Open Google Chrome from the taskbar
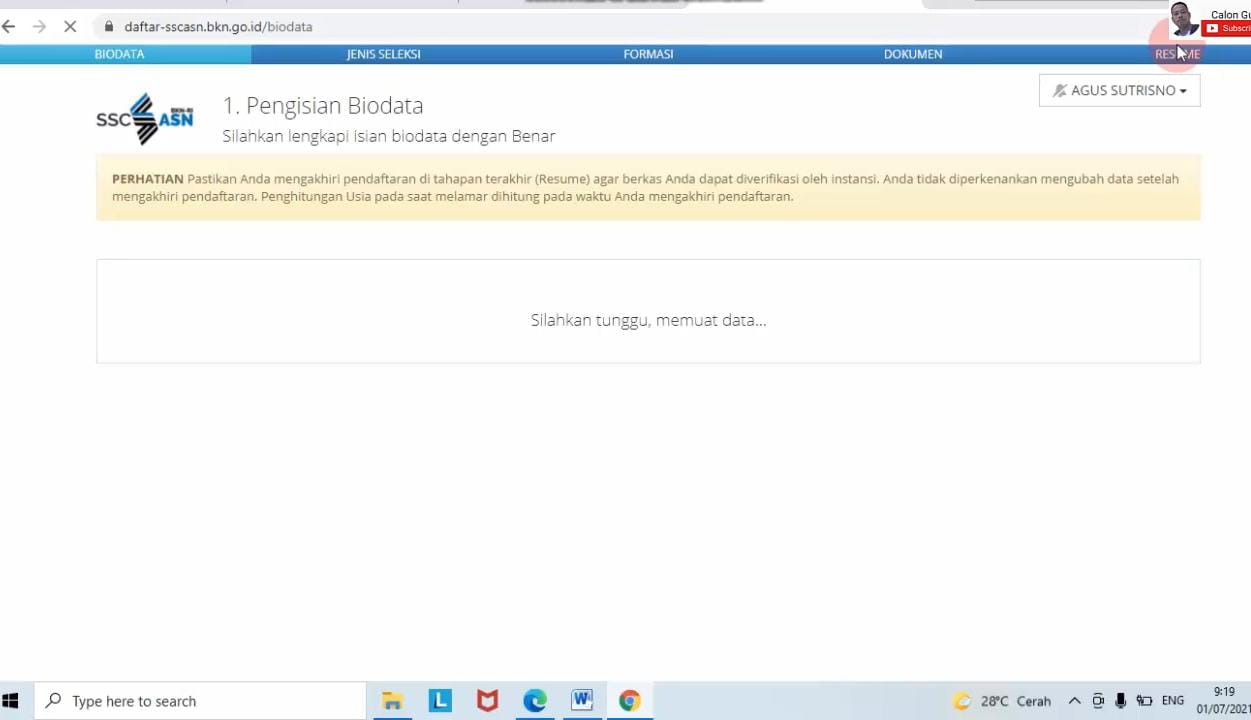The height and width of the screenshot is (720, 1251). point(629,700)
